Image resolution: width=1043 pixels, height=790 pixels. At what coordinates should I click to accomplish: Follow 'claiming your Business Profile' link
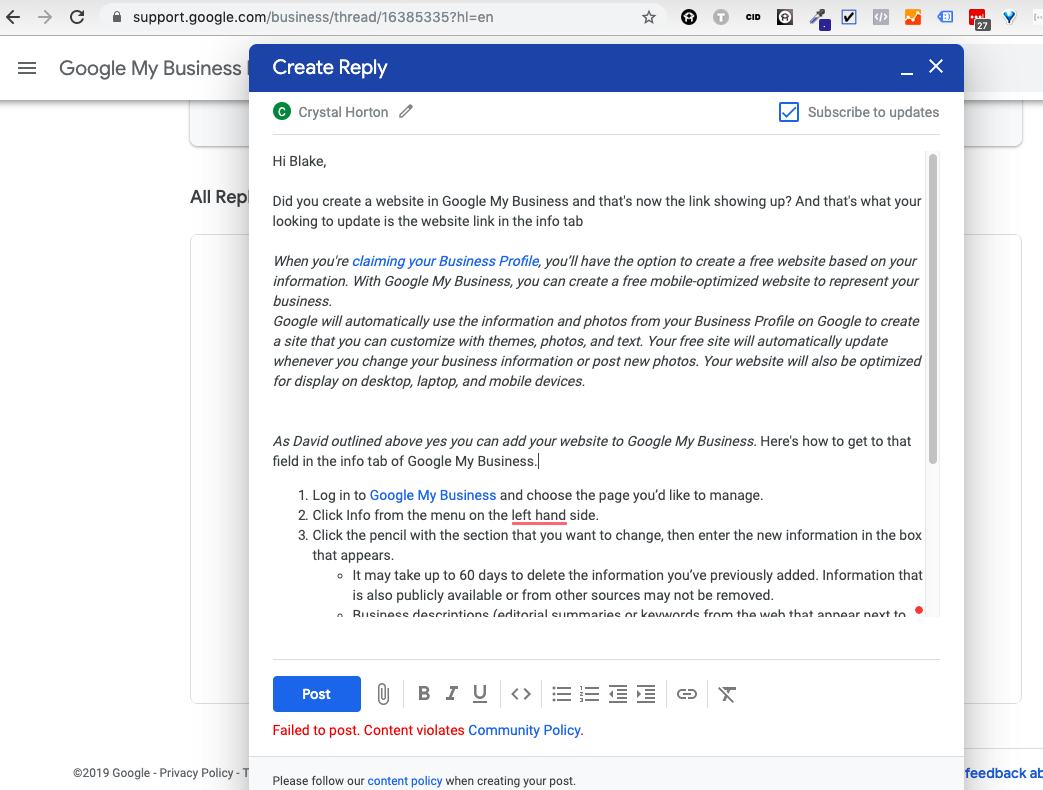tap(445, 261)
